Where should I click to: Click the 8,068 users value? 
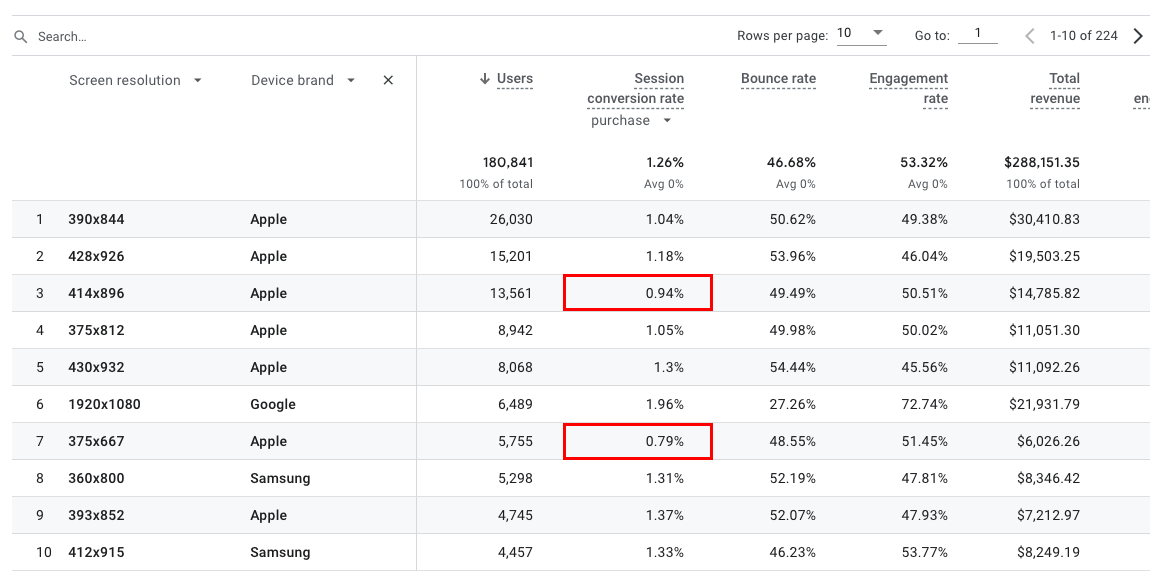515,368
